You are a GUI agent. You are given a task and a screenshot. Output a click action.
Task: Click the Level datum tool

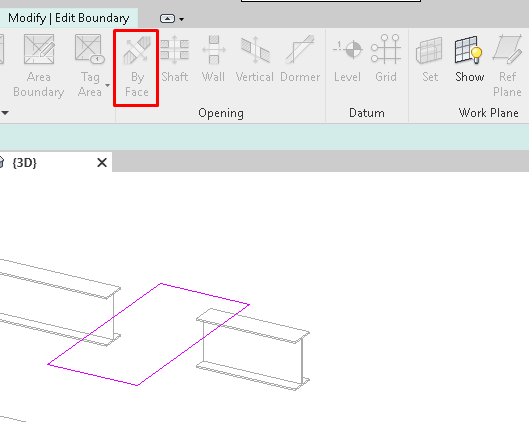347,59
